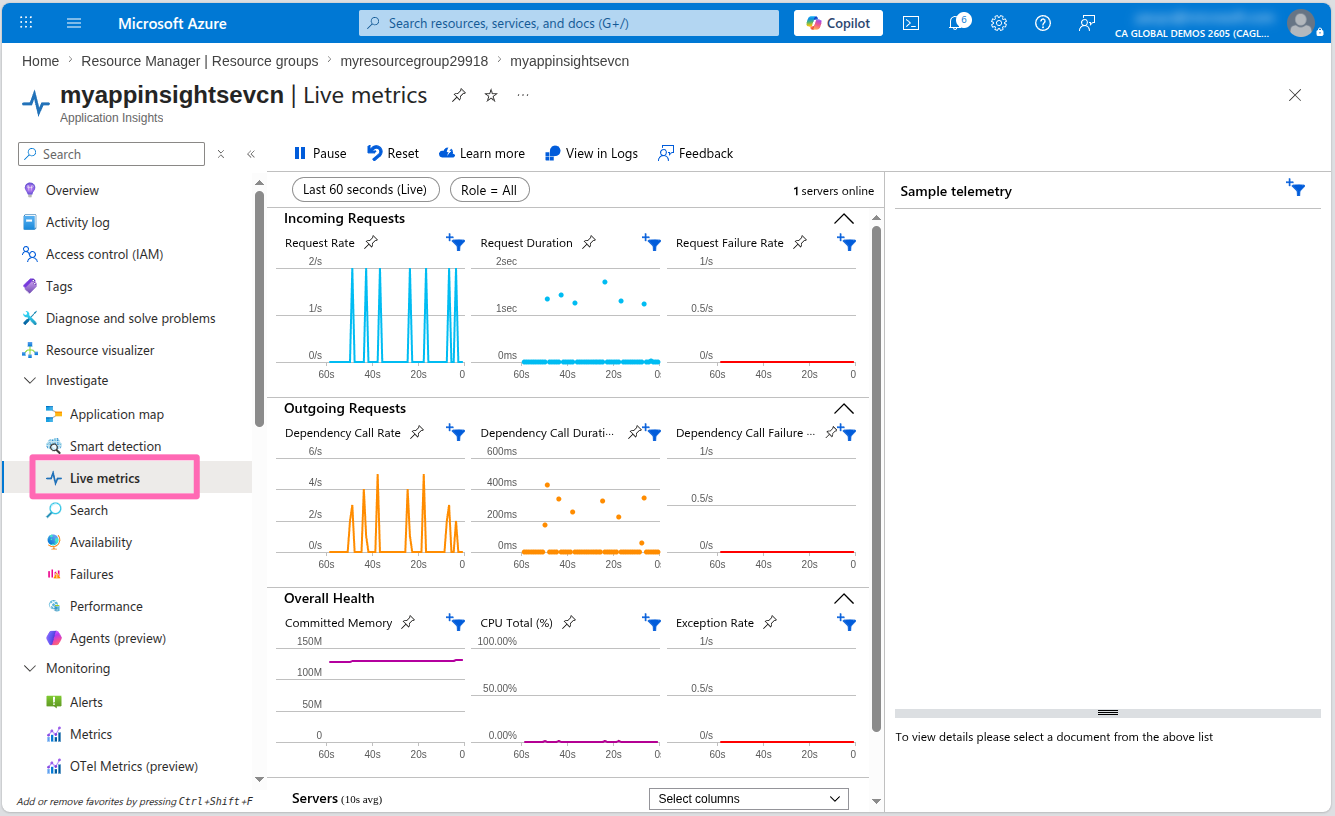Image resolution: width=1335 pixels, height=816 pixels.
Task: Pause the live metrics stream
Action: (x=320, y=153)
